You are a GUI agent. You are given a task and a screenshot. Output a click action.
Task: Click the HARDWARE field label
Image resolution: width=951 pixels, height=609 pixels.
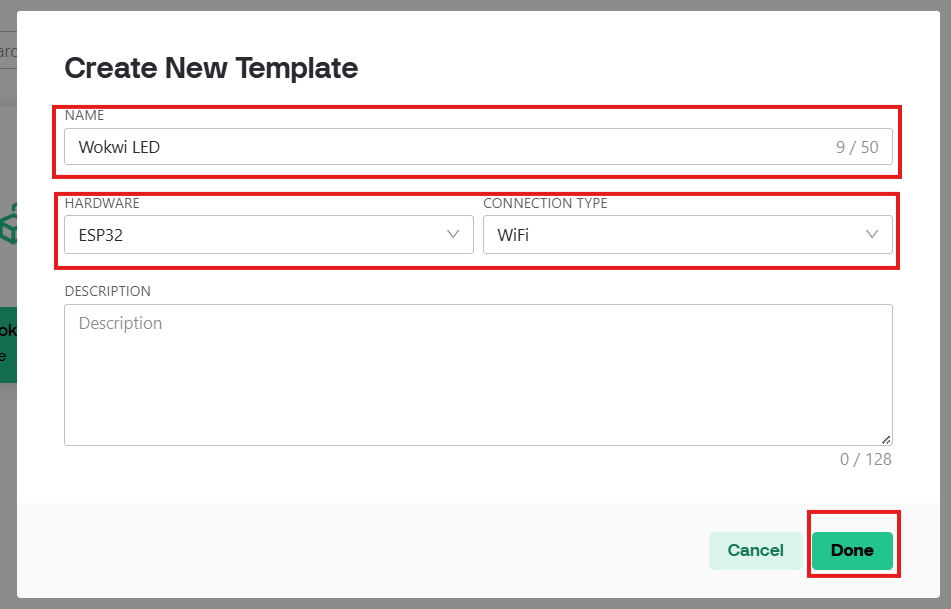click(102, 204)
